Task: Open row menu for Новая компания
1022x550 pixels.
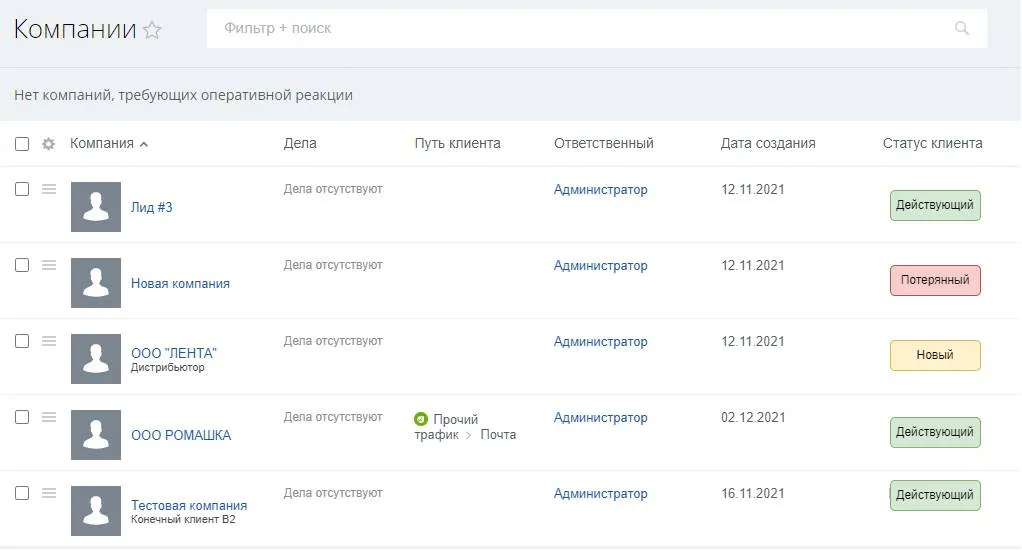Action: 49,265
